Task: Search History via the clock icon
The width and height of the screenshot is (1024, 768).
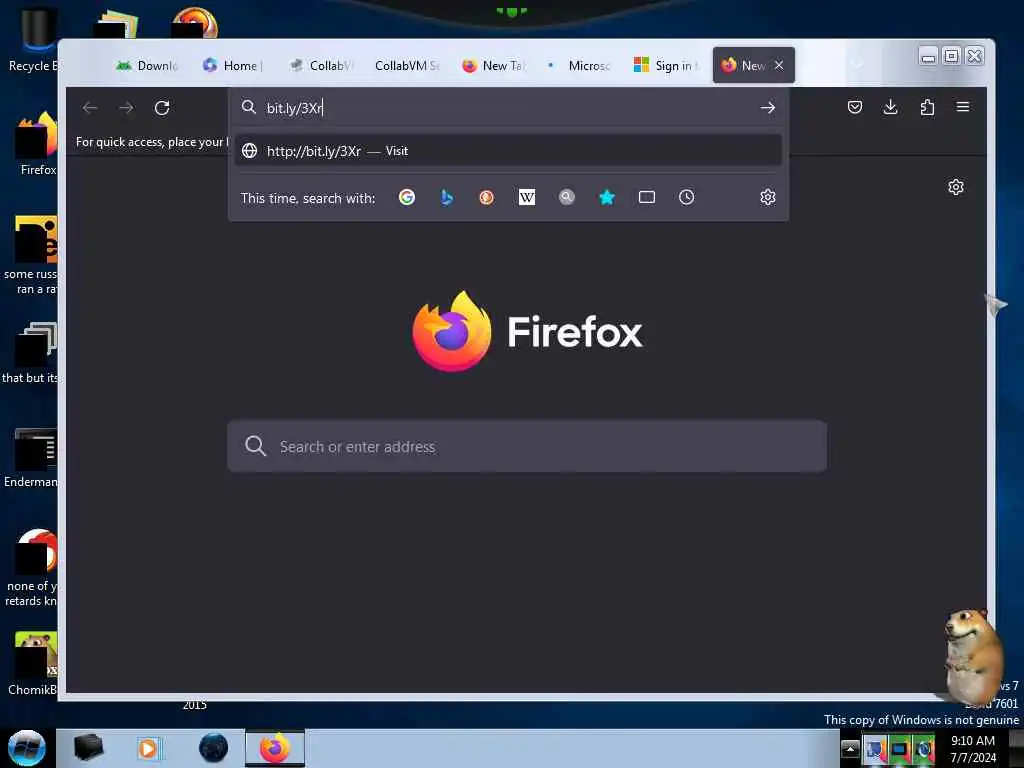Action: (x=686, y=197)
